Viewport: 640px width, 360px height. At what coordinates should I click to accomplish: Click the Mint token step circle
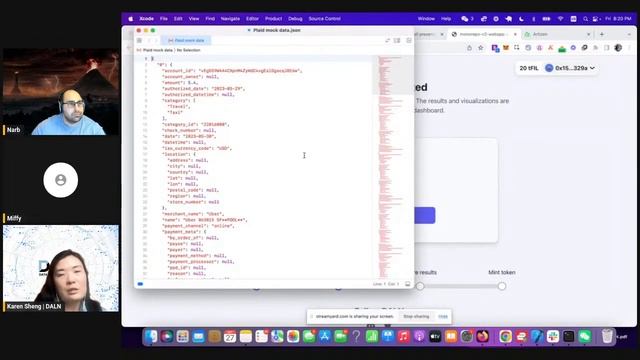[502, 286]
